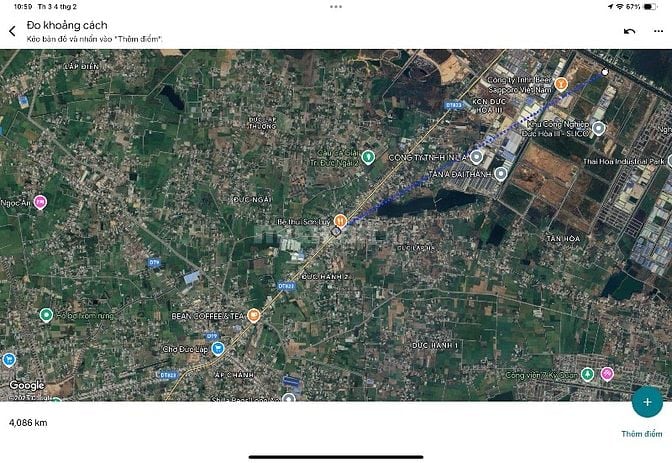
Task: Tap the home indicator bar
Action: (336, 457)
